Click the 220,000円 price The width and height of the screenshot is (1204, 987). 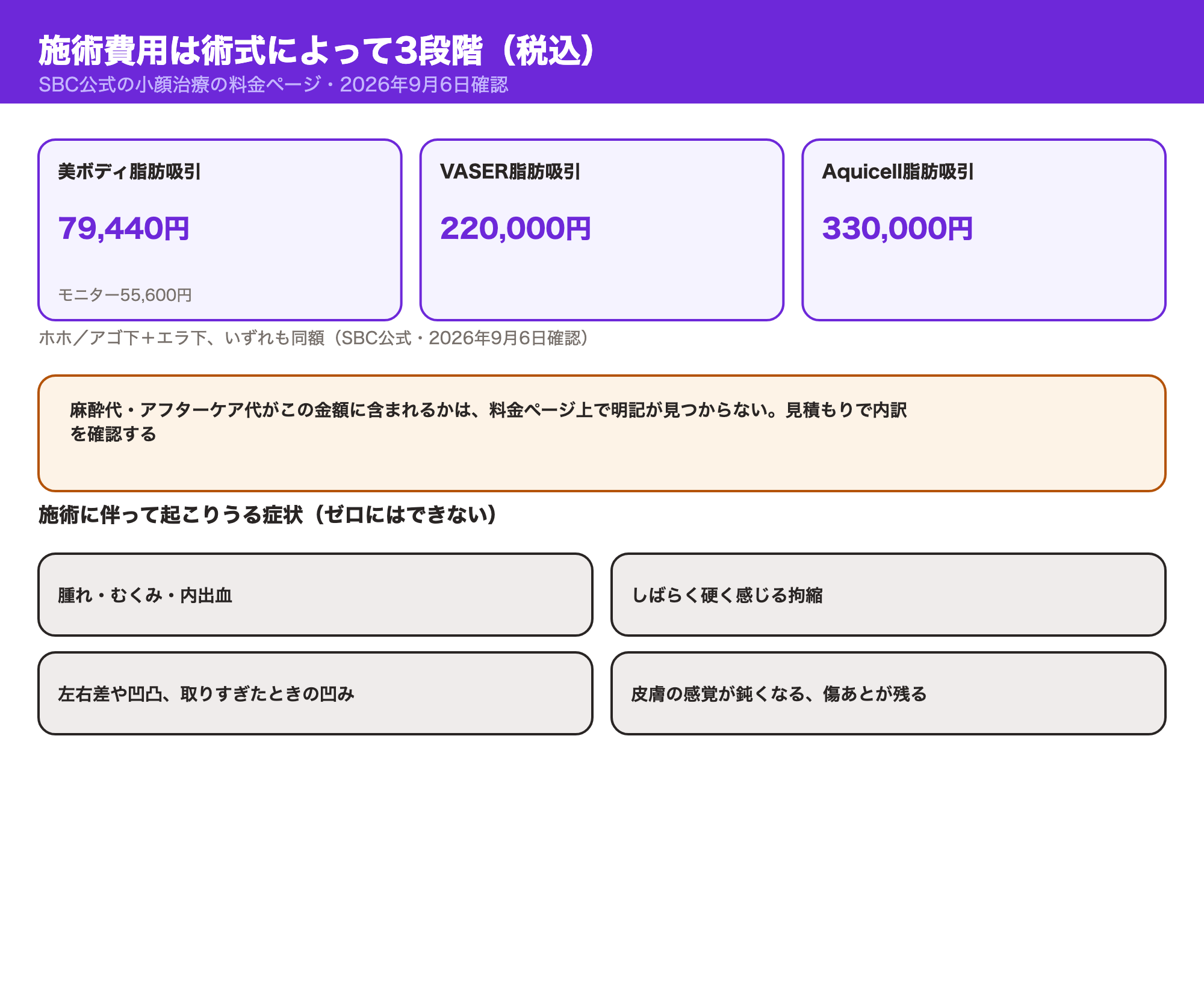click(515, 229)
